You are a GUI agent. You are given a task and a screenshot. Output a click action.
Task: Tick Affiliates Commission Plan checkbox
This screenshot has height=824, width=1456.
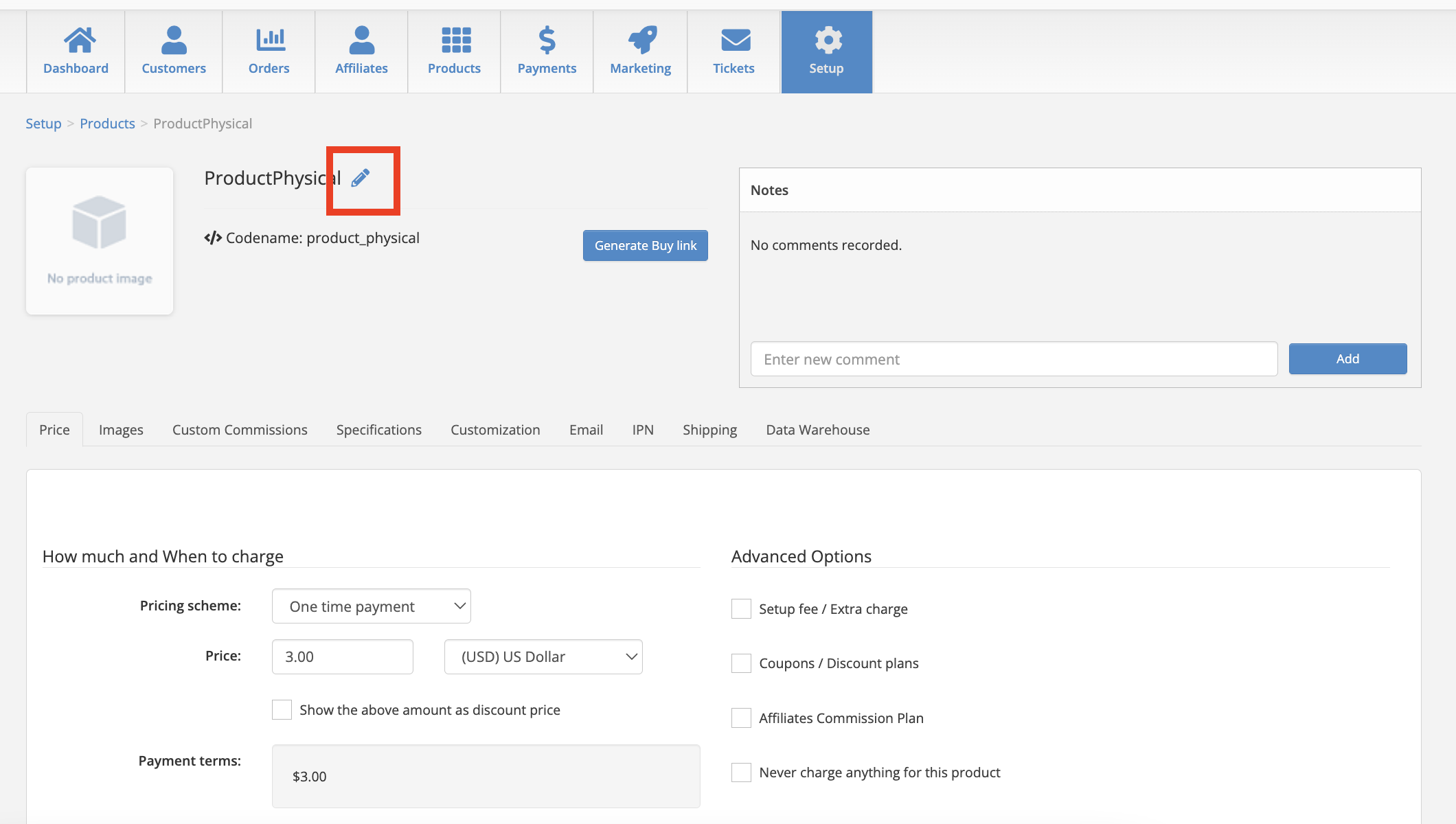741,718
